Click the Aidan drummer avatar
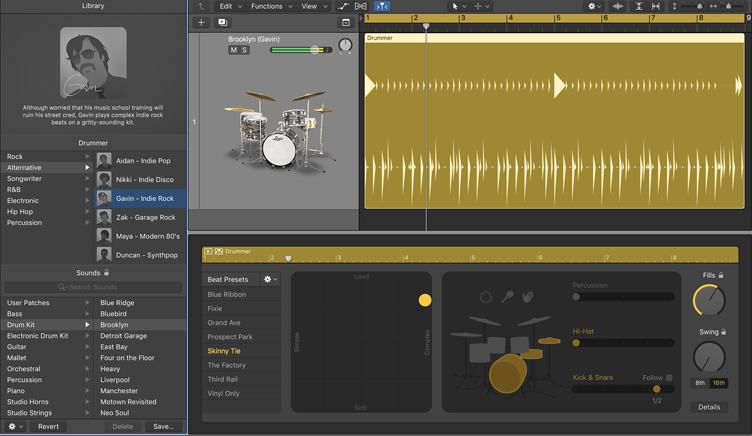The width and height of the screenshot is (752, 436). [x=104, y=160]
